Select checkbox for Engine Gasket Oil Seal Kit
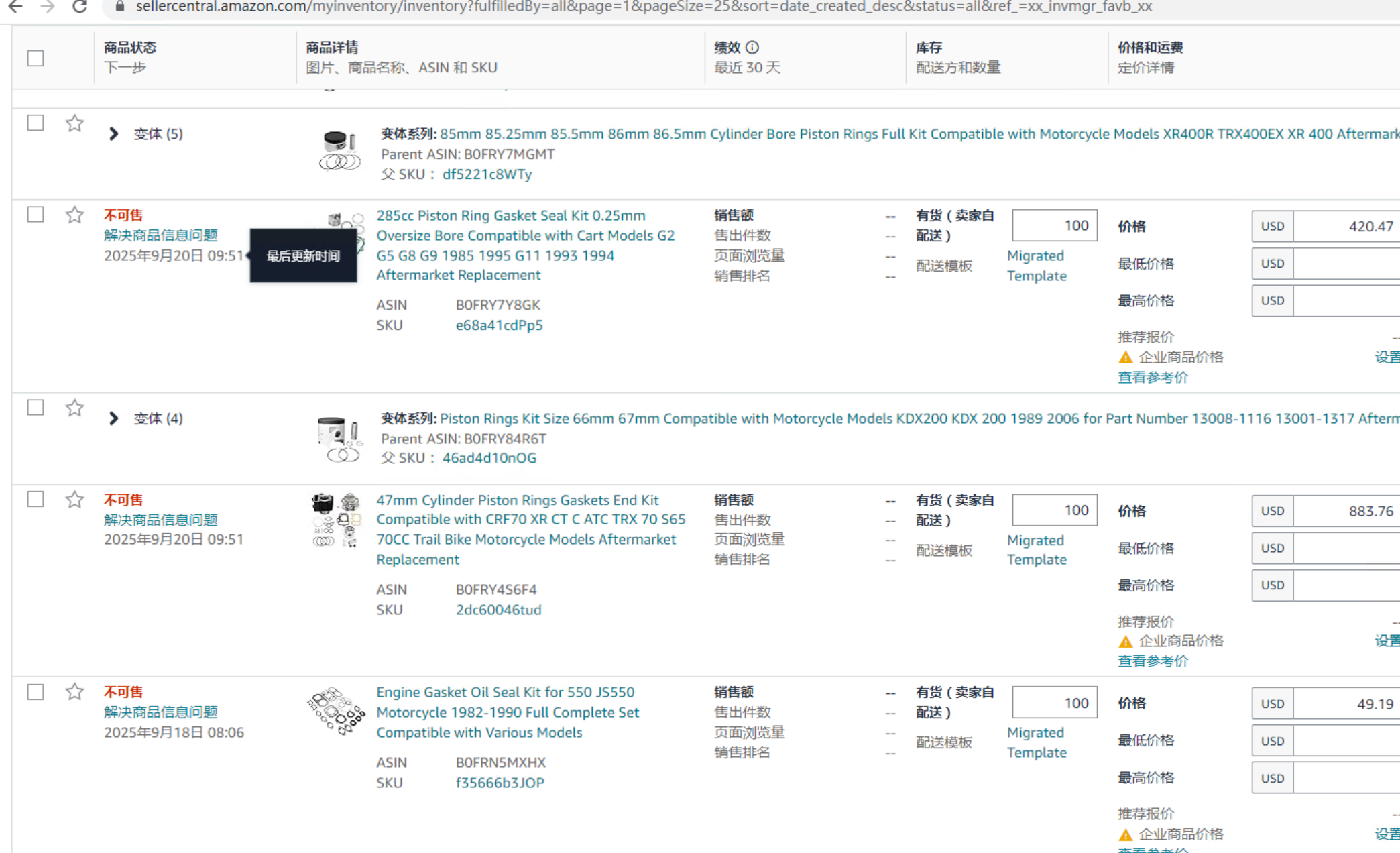 click(x=36, y=692)
